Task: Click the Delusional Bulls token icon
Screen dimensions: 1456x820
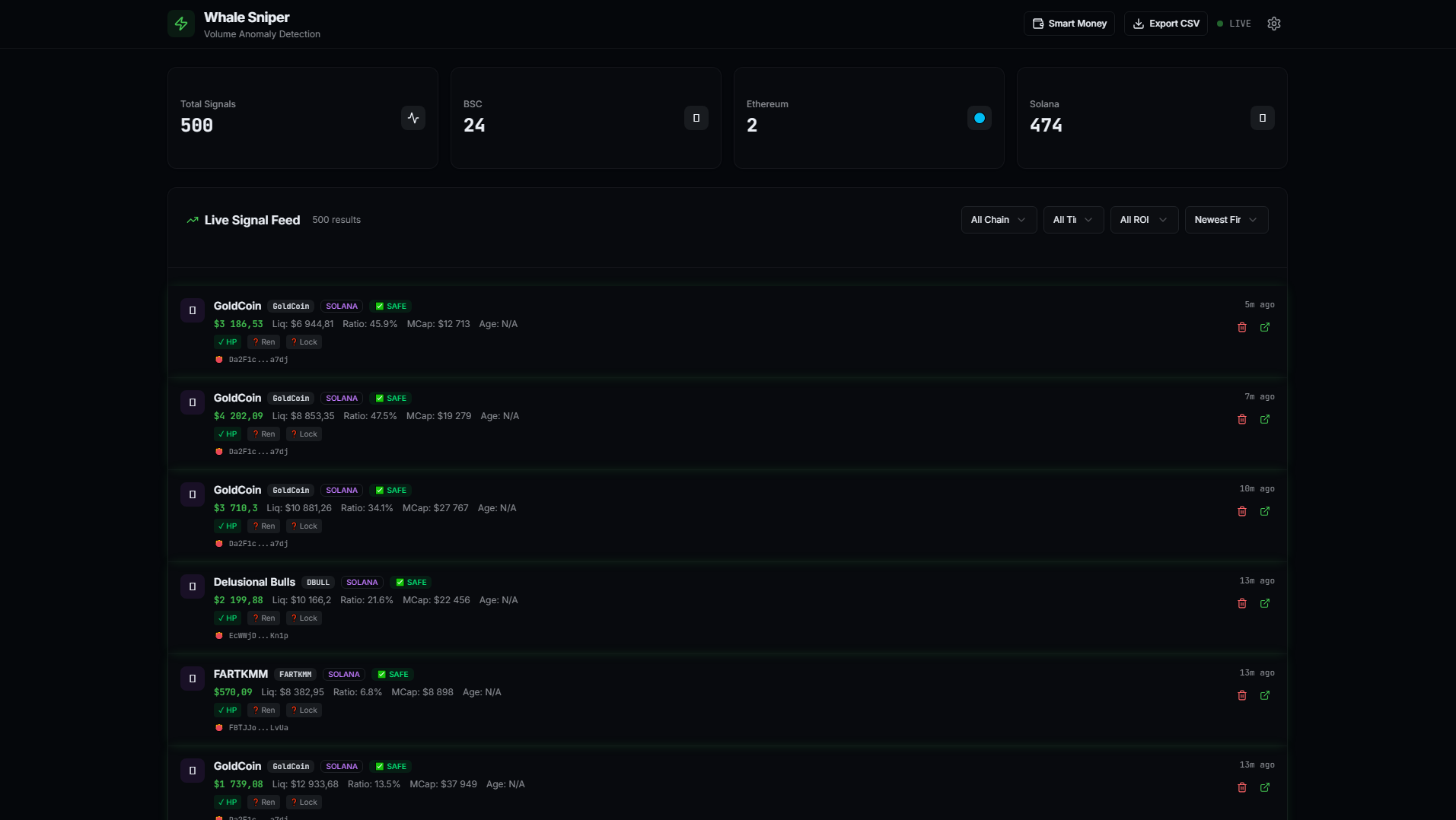Action: (x=193, y=586)
